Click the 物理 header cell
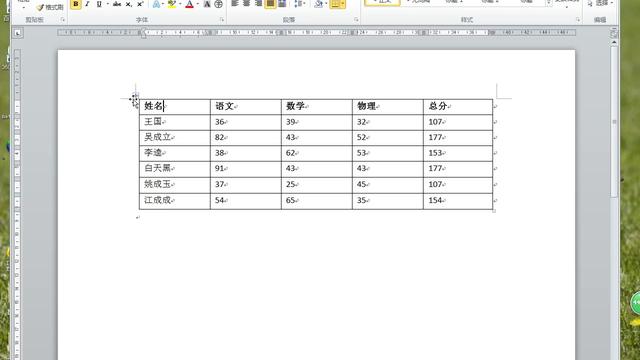Viewport: 640px width, 360px height. 388,107
